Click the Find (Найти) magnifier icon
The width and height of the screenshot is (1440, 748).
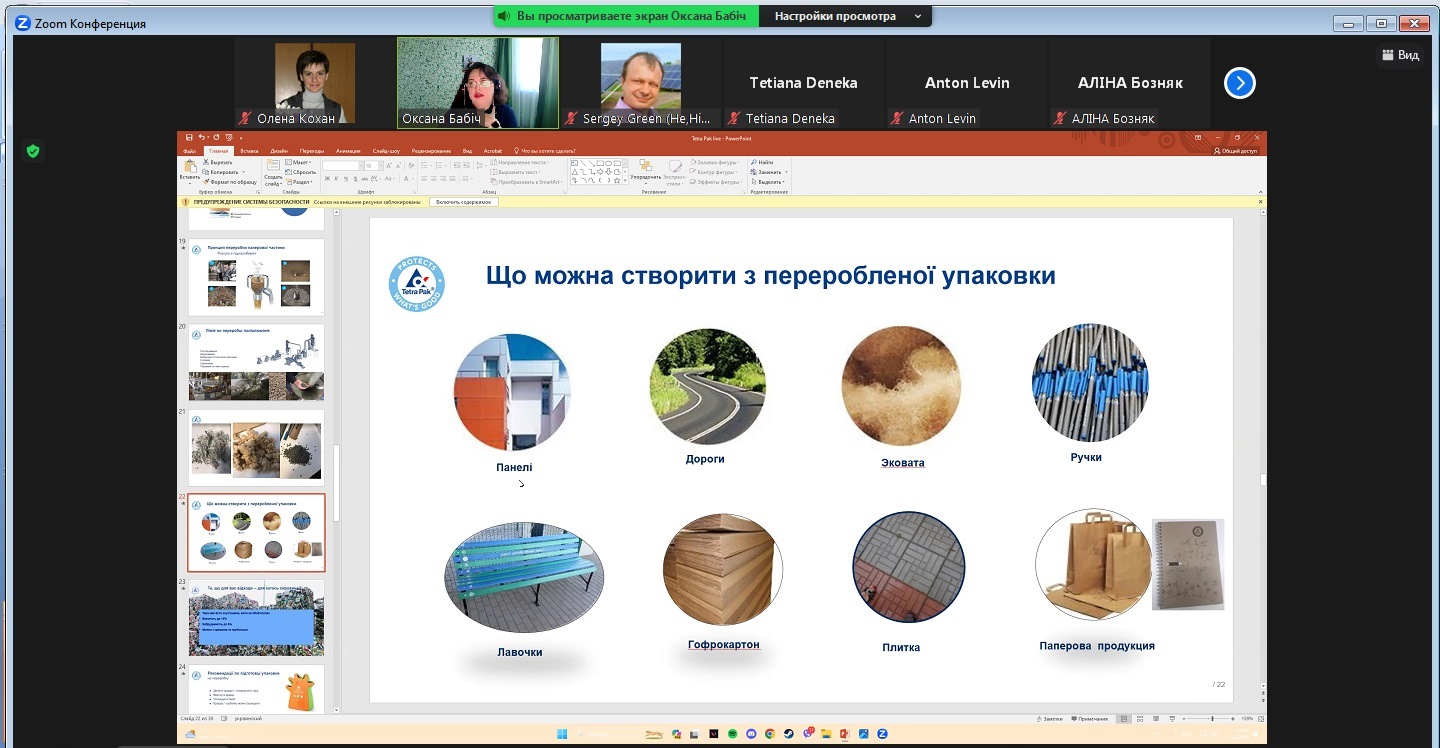click(753, 162)
